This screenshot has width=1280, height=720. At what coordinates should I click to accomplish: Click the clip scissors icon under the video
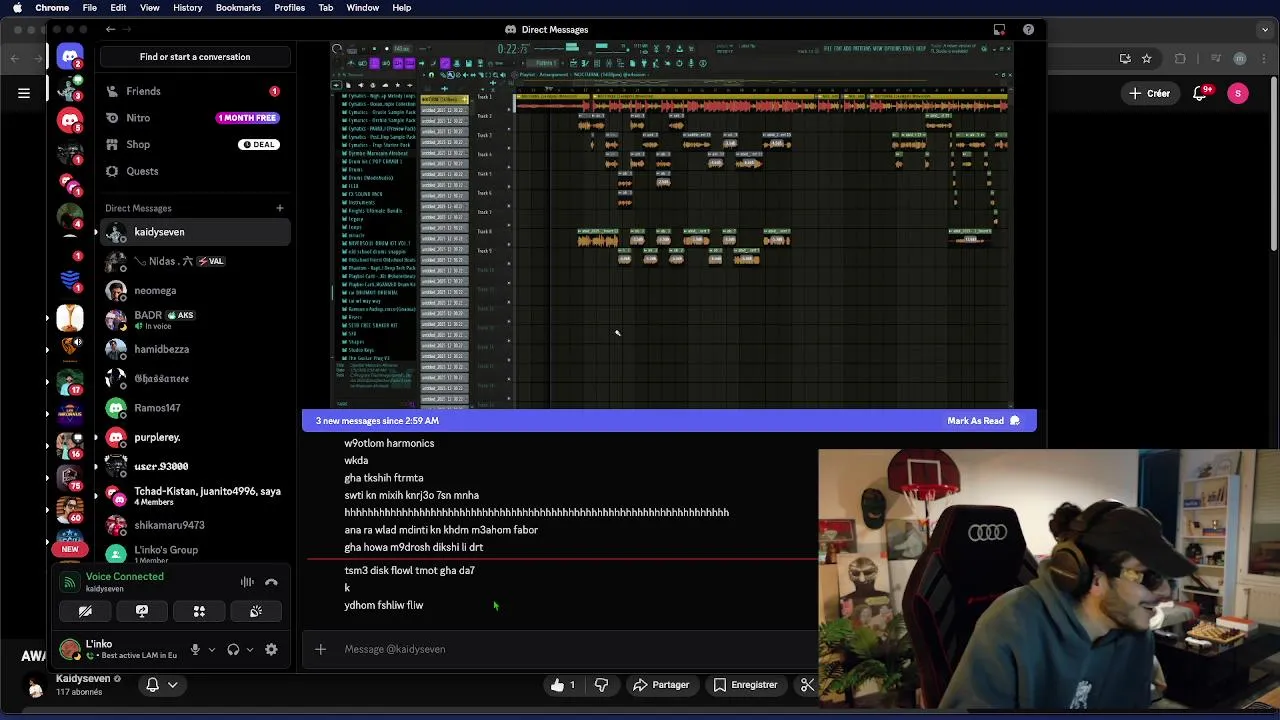point(807,685)
